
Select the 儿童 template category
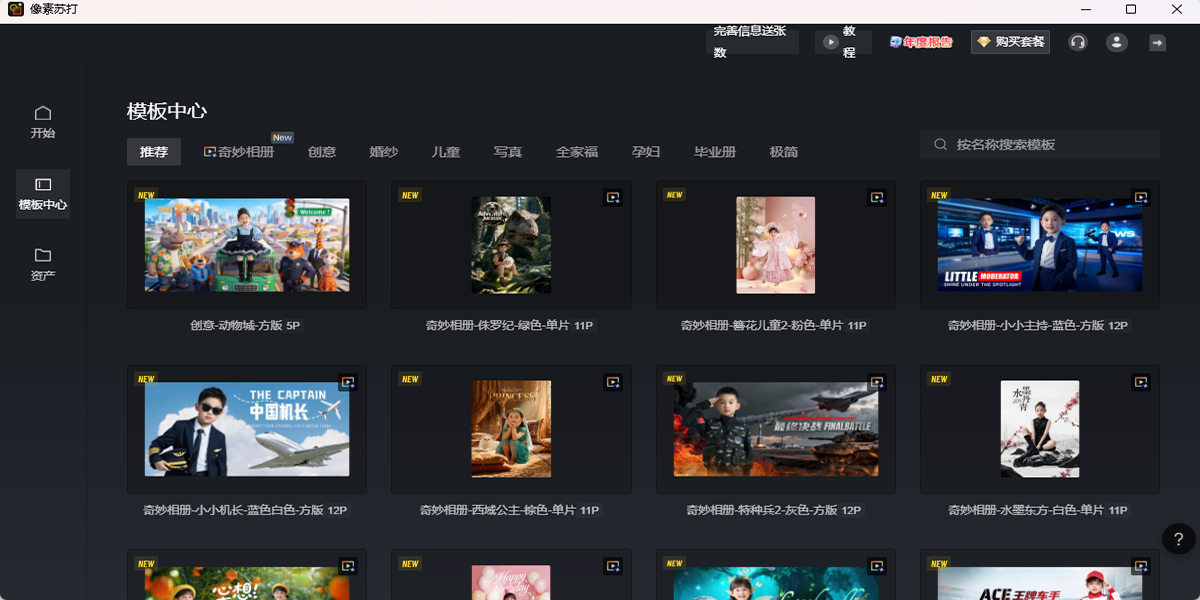(446, 152)
